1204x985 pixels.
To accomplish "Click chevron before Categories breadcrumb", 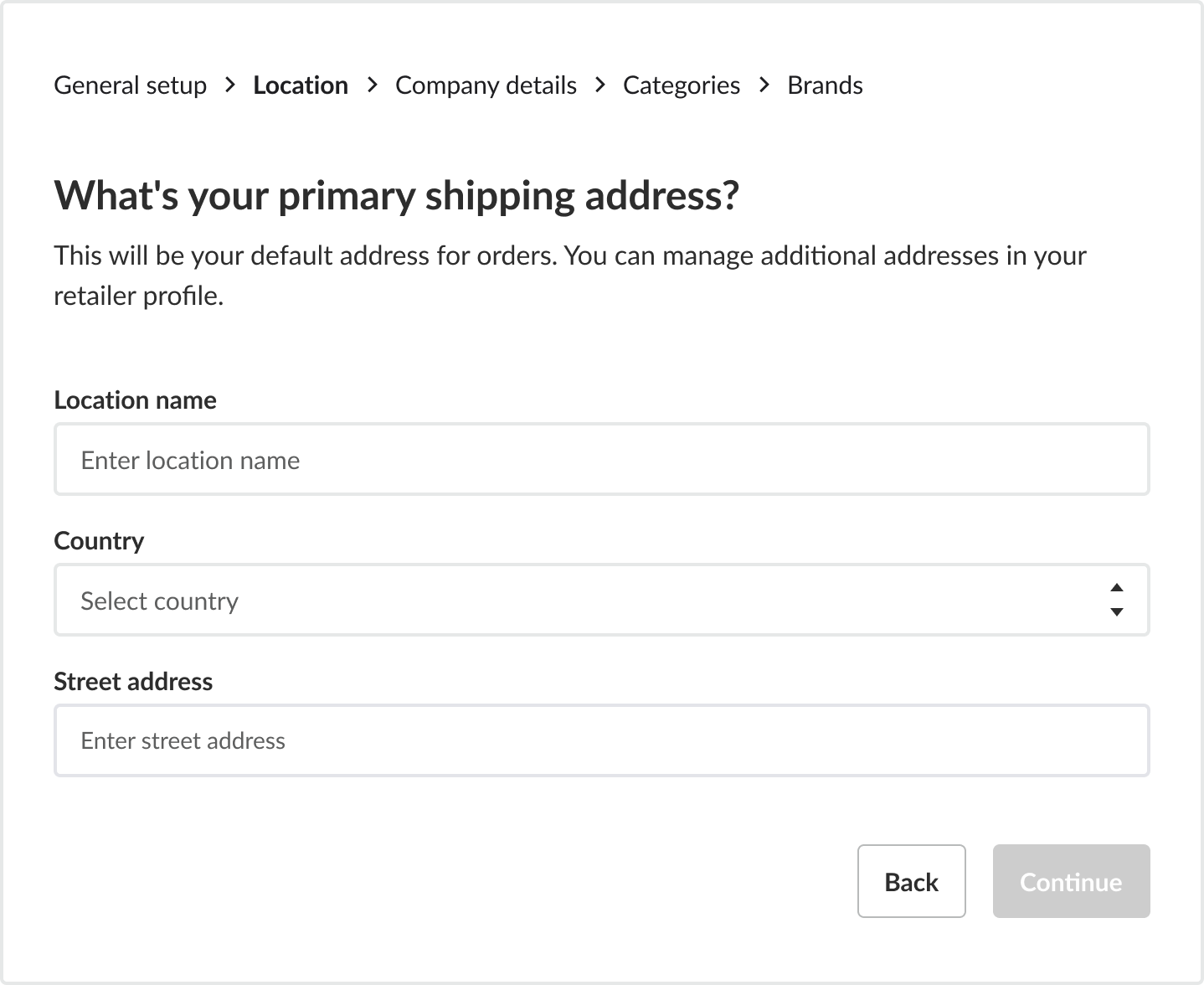I will (600, 85).
